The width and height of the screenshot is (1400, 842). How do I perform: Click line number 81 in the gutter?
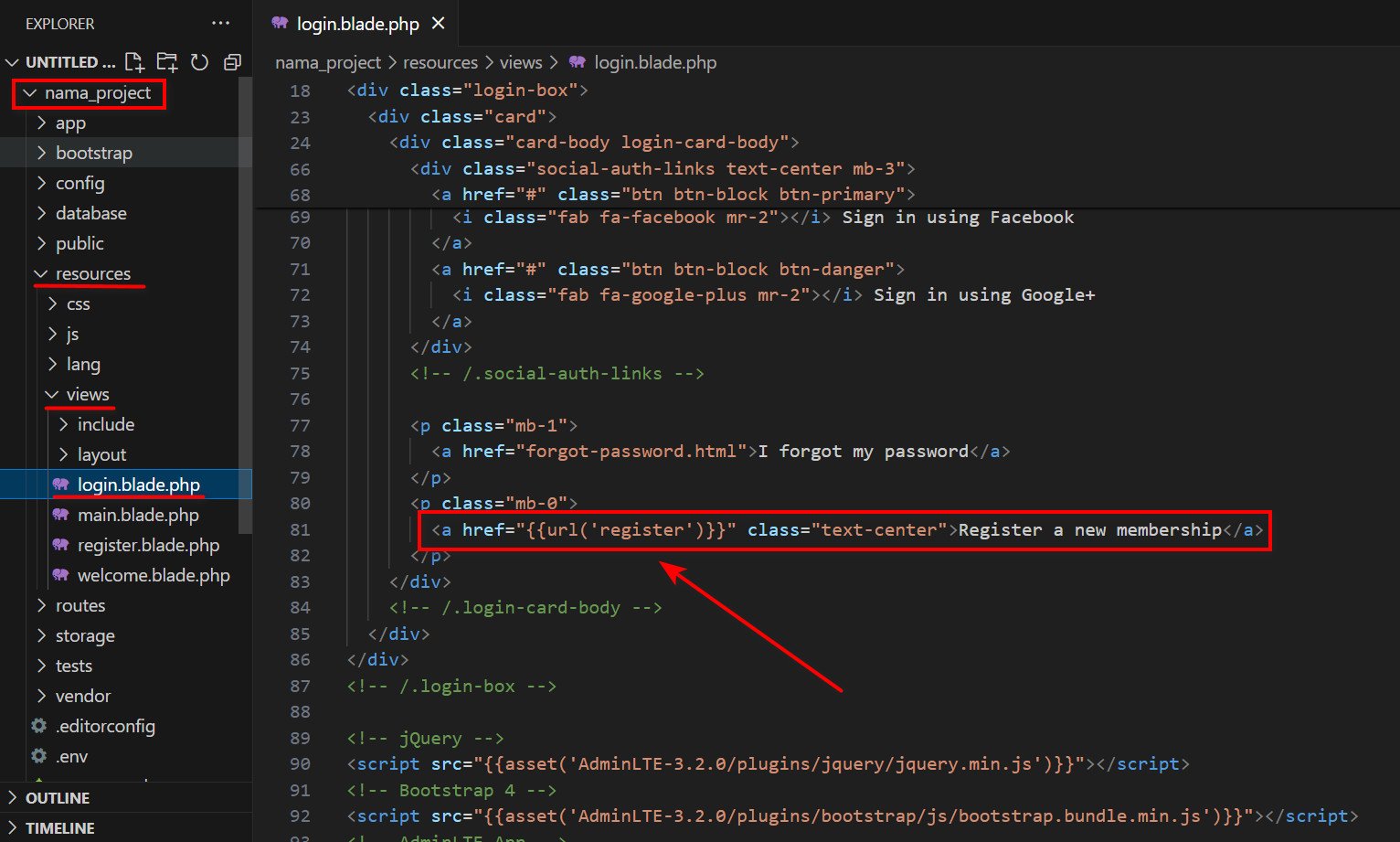pyautogui.click(x=300, y=530)
